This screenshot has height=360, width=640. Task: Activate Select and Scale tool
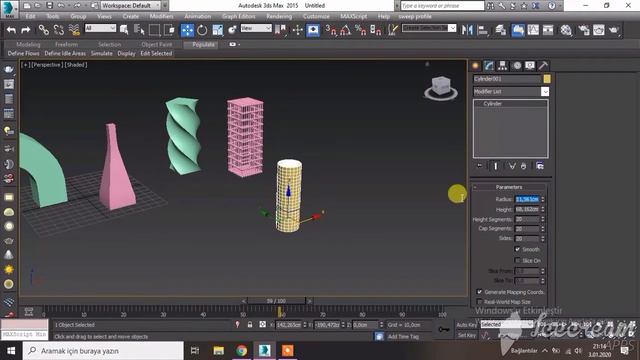[217, 30]
